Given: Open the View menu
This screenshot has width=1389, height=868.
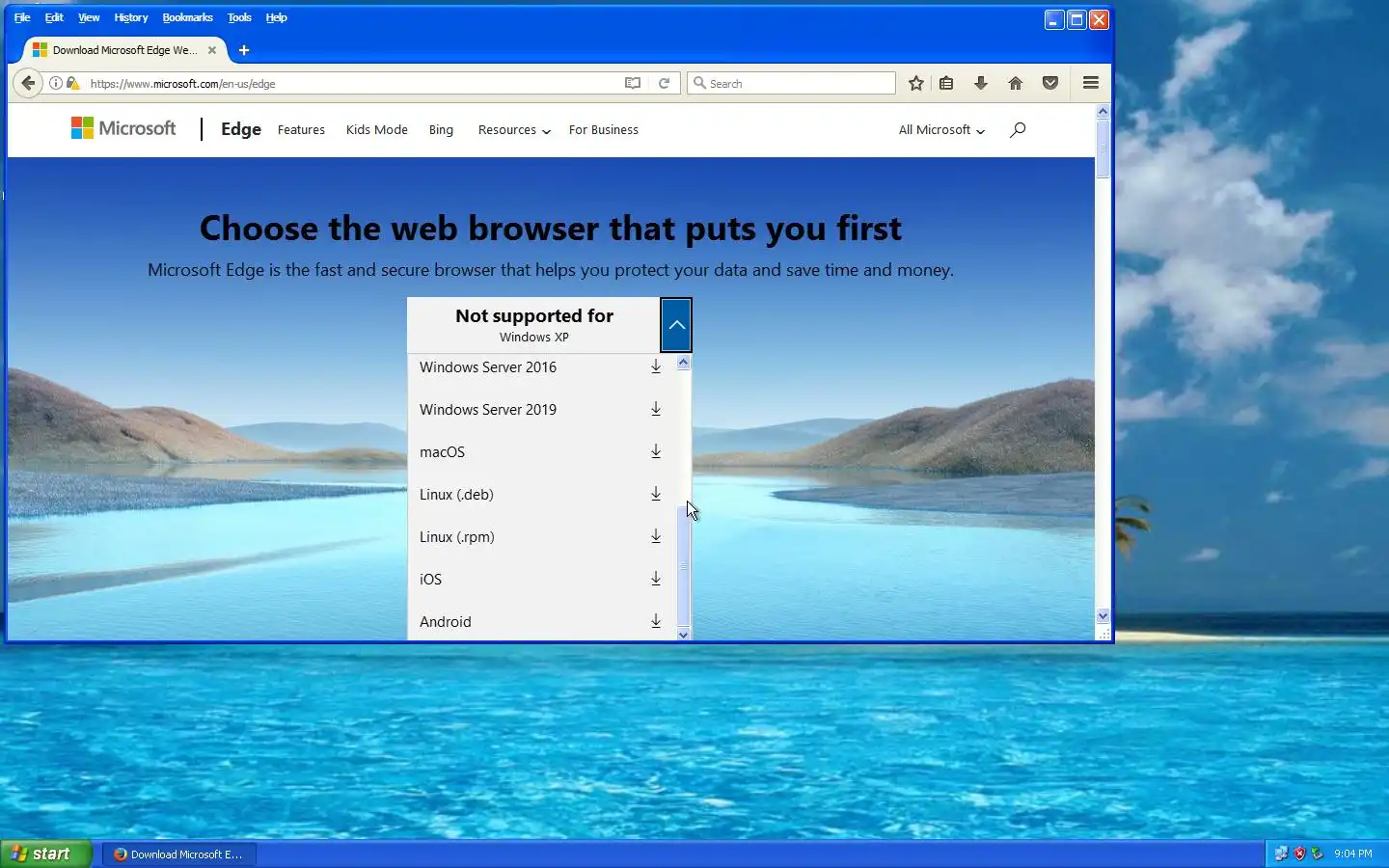Looking at the screenshot, I should (89, 17).
